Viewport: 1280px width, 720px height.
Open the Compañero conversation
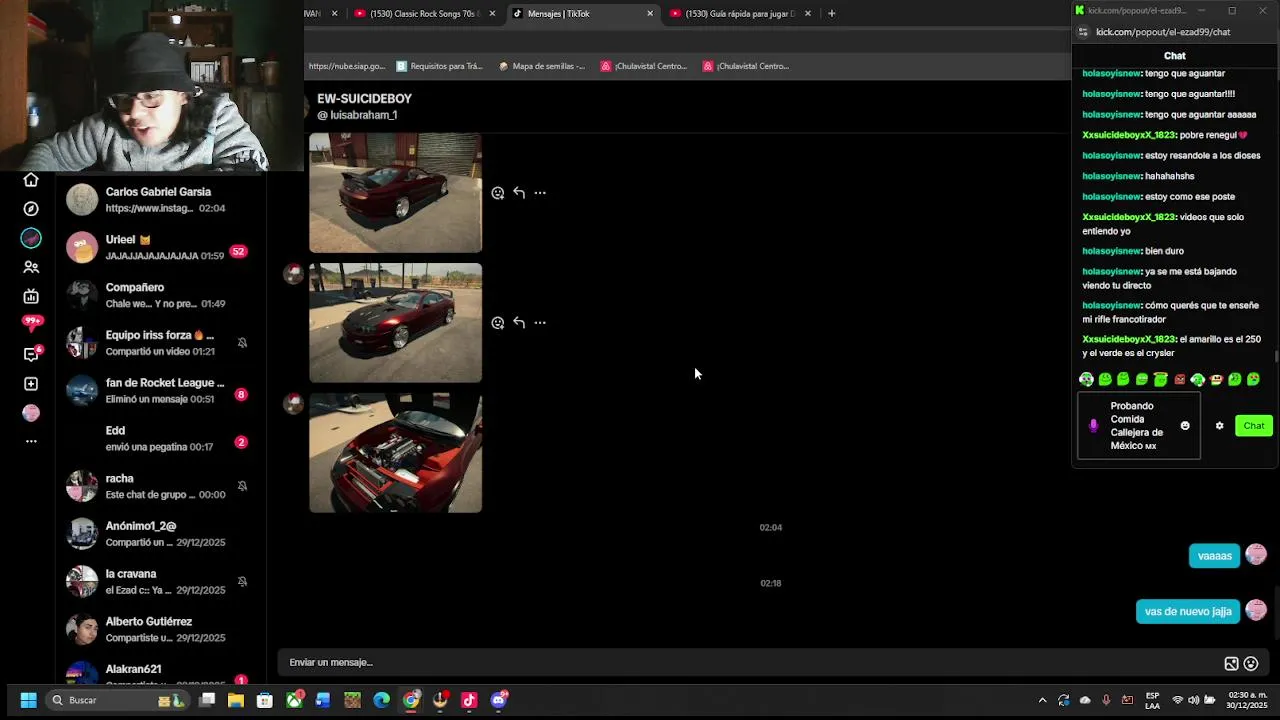pos(160,295)
